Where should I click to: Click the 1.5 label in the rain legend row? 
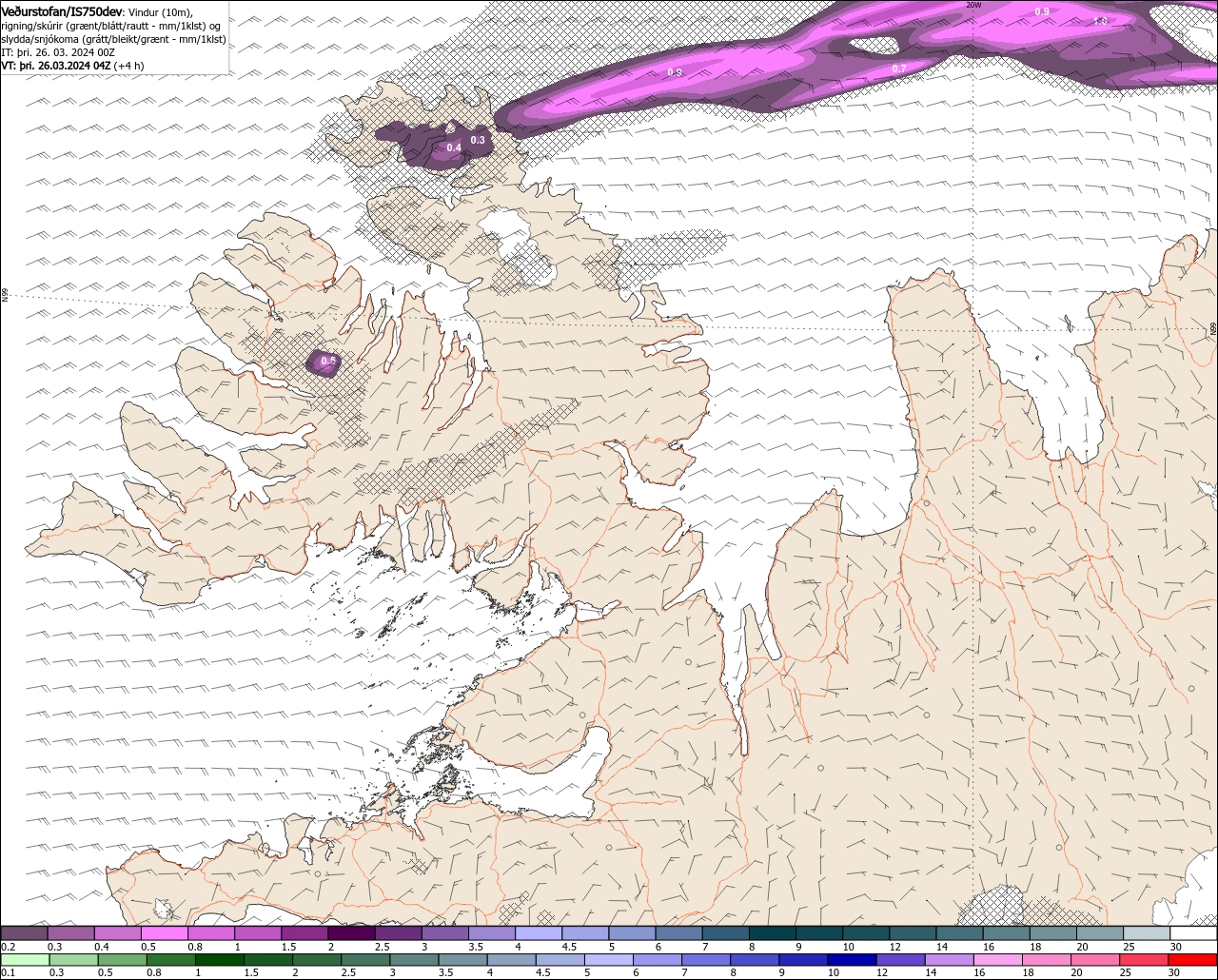click(x=252, y=973)
